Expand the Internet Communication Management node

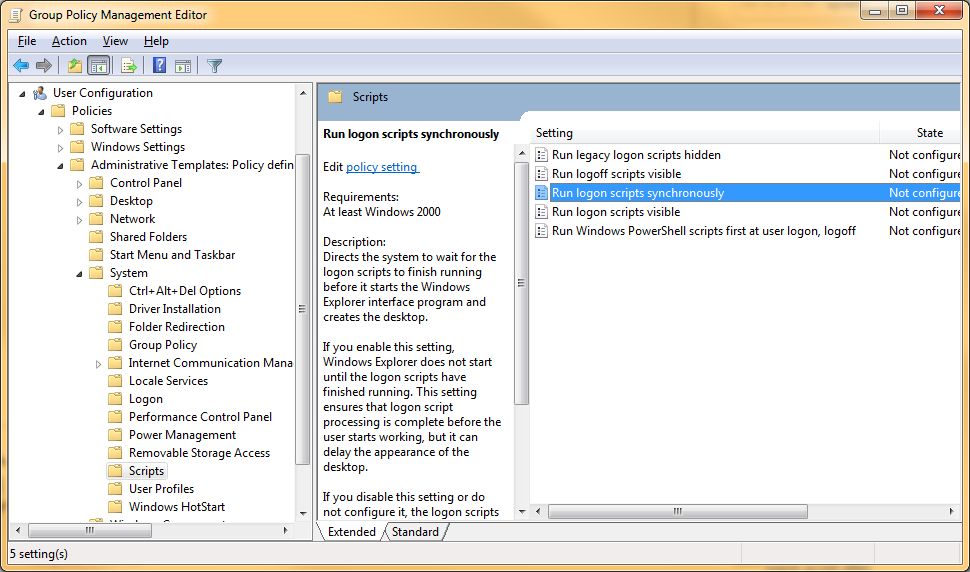pos(98,364)
